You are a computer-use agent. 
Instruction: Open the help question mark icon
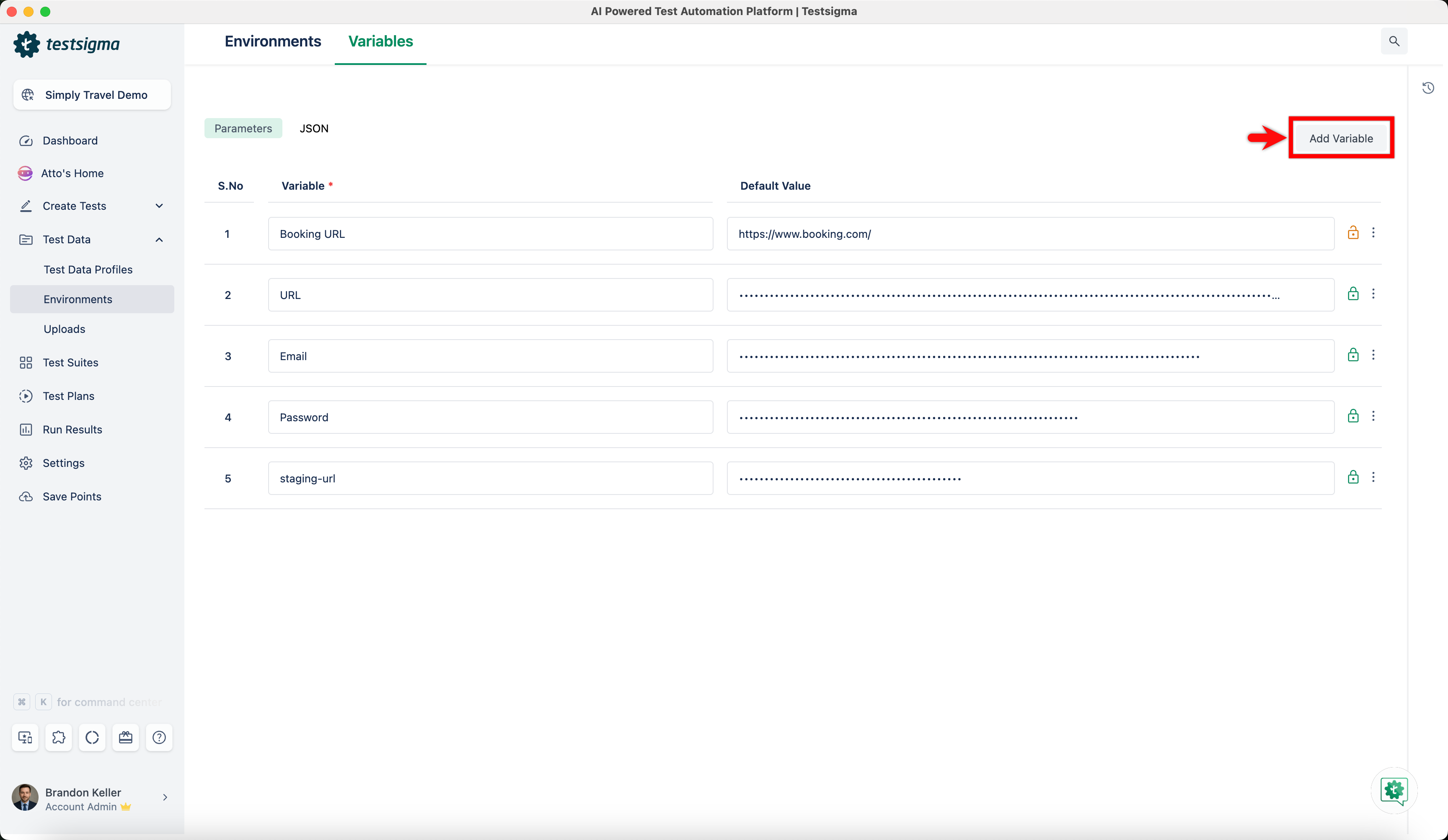(x=159, y=737)
